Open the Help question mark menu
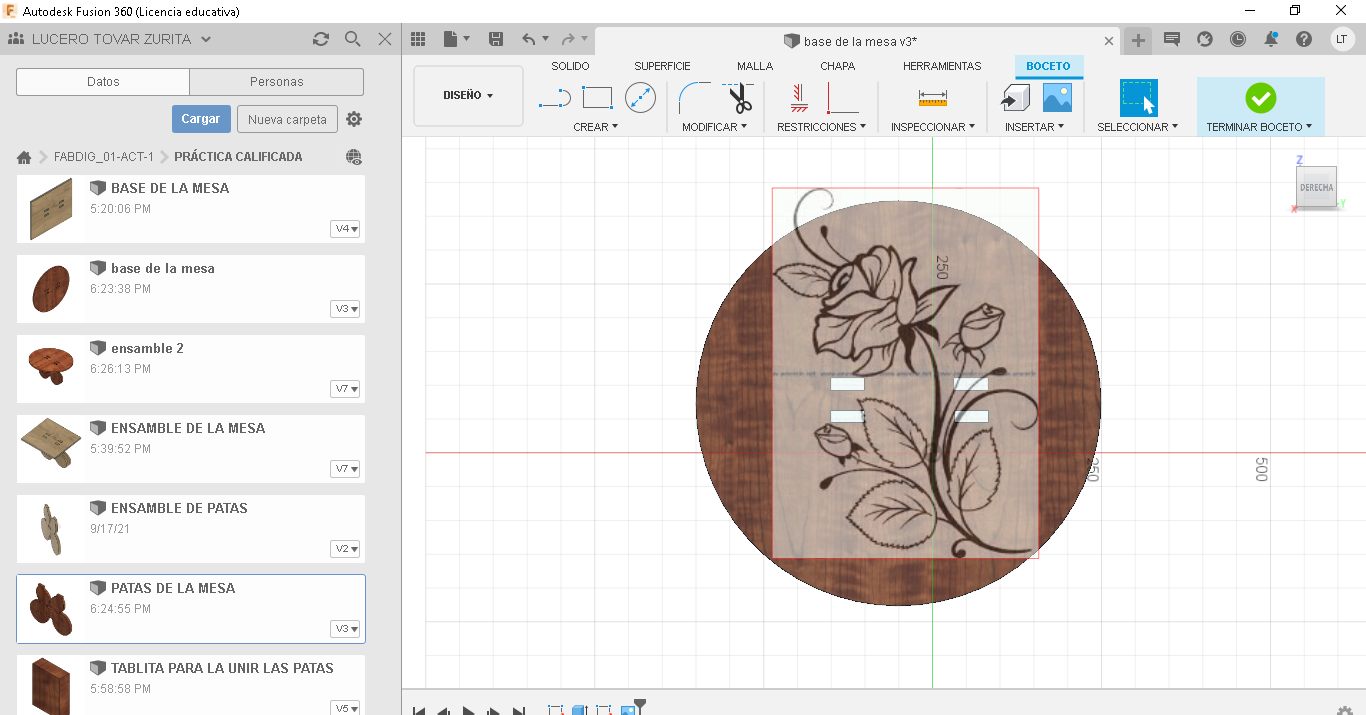The height and width of the screenshot is (715, 1366). [1304, 39]
